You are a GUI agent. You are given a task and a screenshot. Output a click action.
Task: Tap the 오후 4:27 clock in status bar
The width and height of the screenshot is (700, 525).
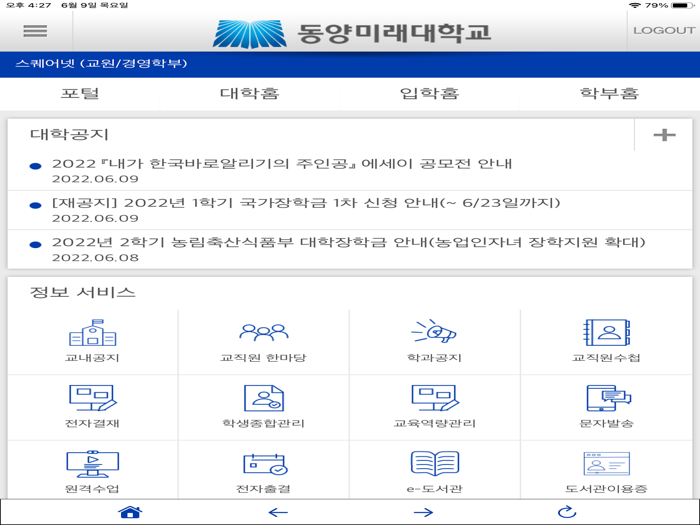[28, 5]
